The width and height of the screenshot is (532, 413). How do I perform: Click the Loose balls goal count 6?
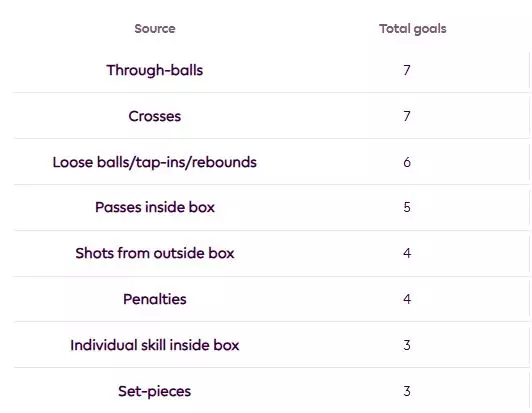coord(407,163)
